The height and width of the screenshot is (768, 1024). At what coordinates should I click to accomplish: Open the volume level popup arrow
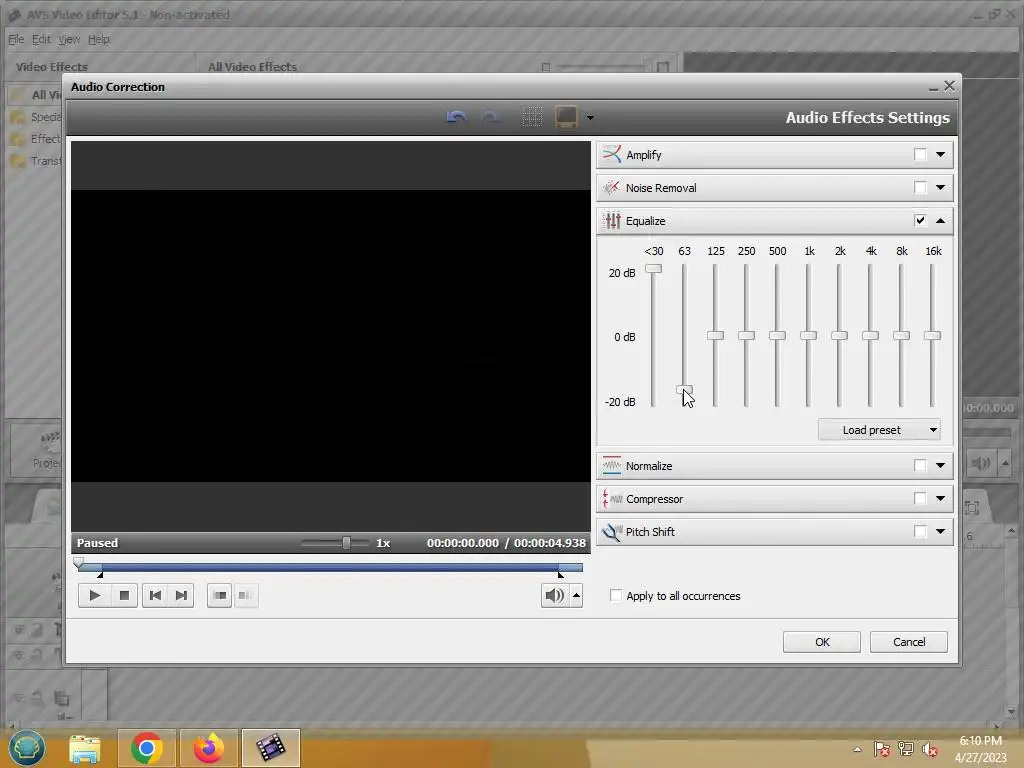576,596
